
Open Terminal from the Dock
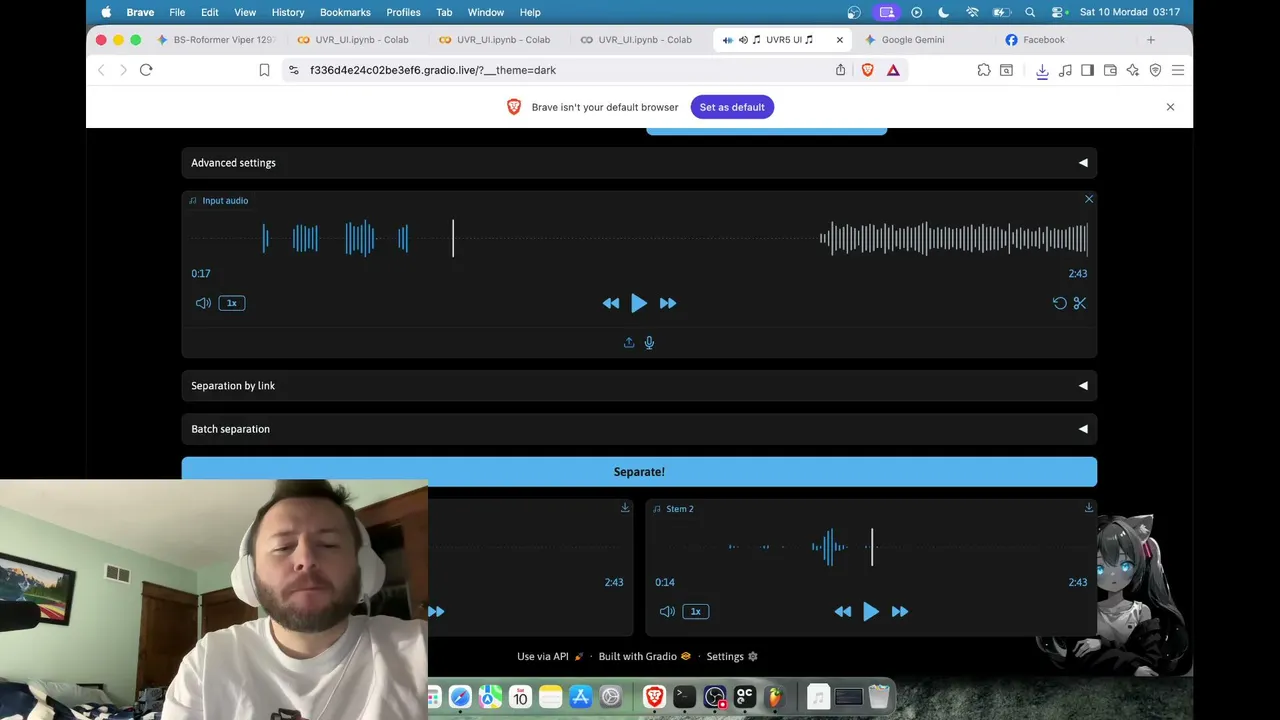[x=684, y=697]
